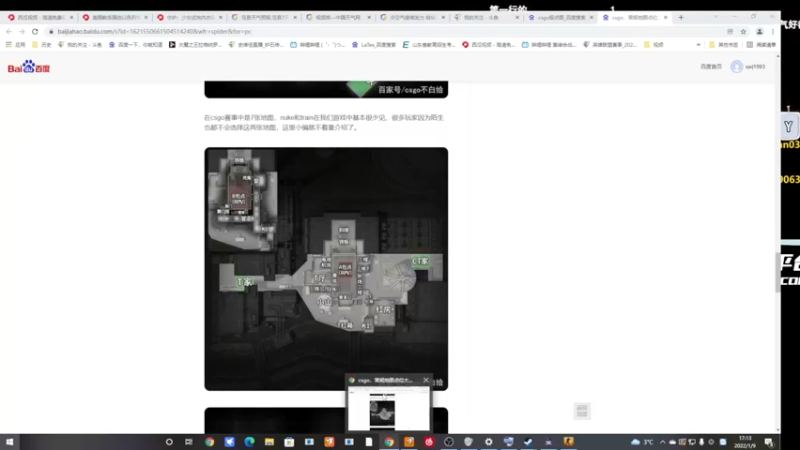
Task: Click the active Chrome icon on the taskbar
Action: point(389,442)
